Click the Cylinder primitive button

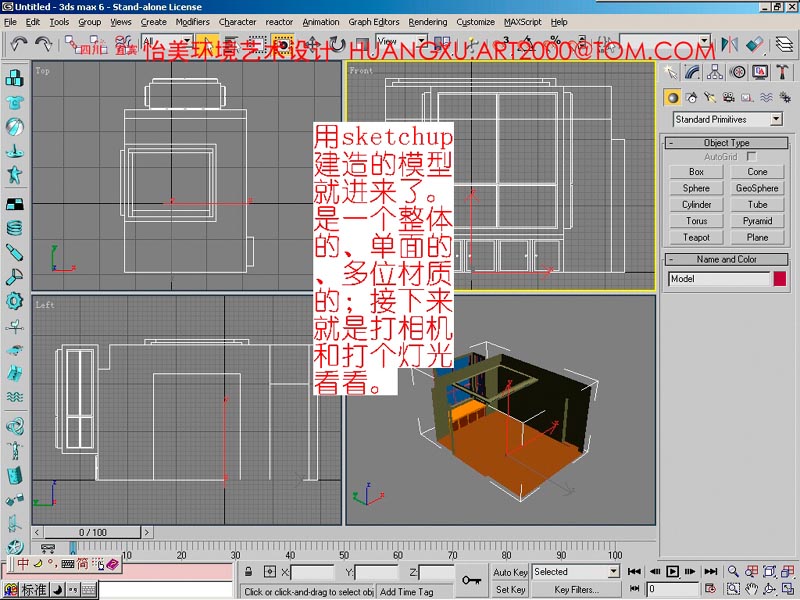[696, 205]
